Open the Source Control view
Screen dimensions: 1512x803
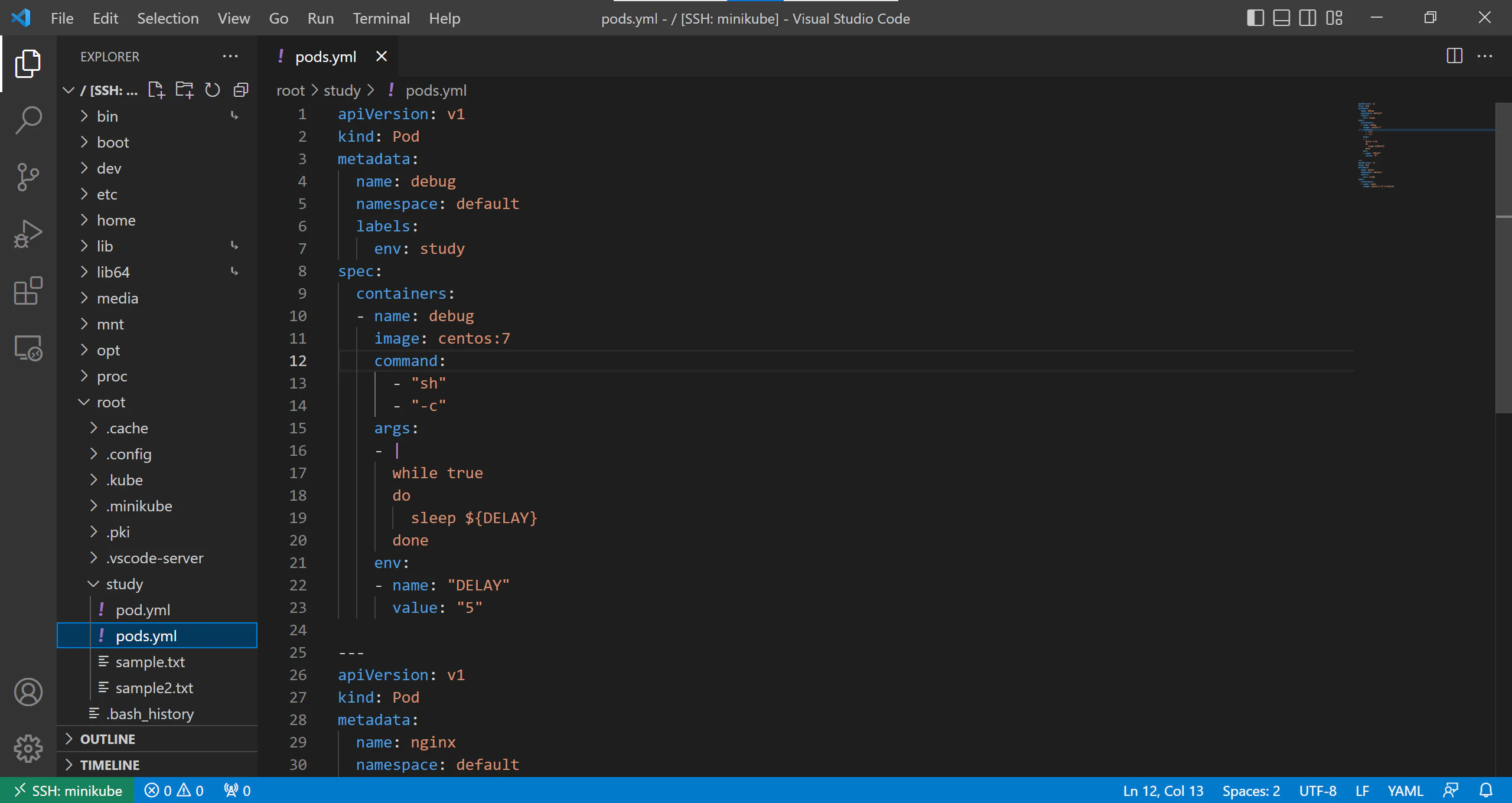coord(28,177)
